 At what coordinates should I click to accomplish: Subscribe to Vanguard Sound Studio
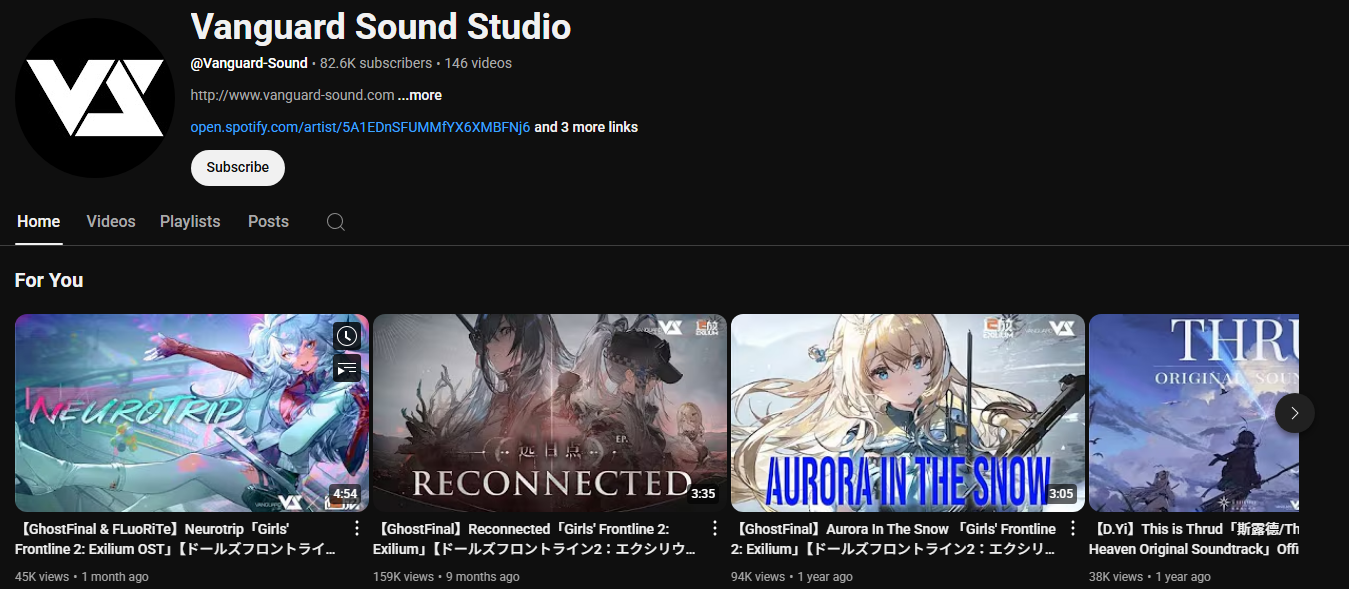pyautogui.click(x=238, y=168)
